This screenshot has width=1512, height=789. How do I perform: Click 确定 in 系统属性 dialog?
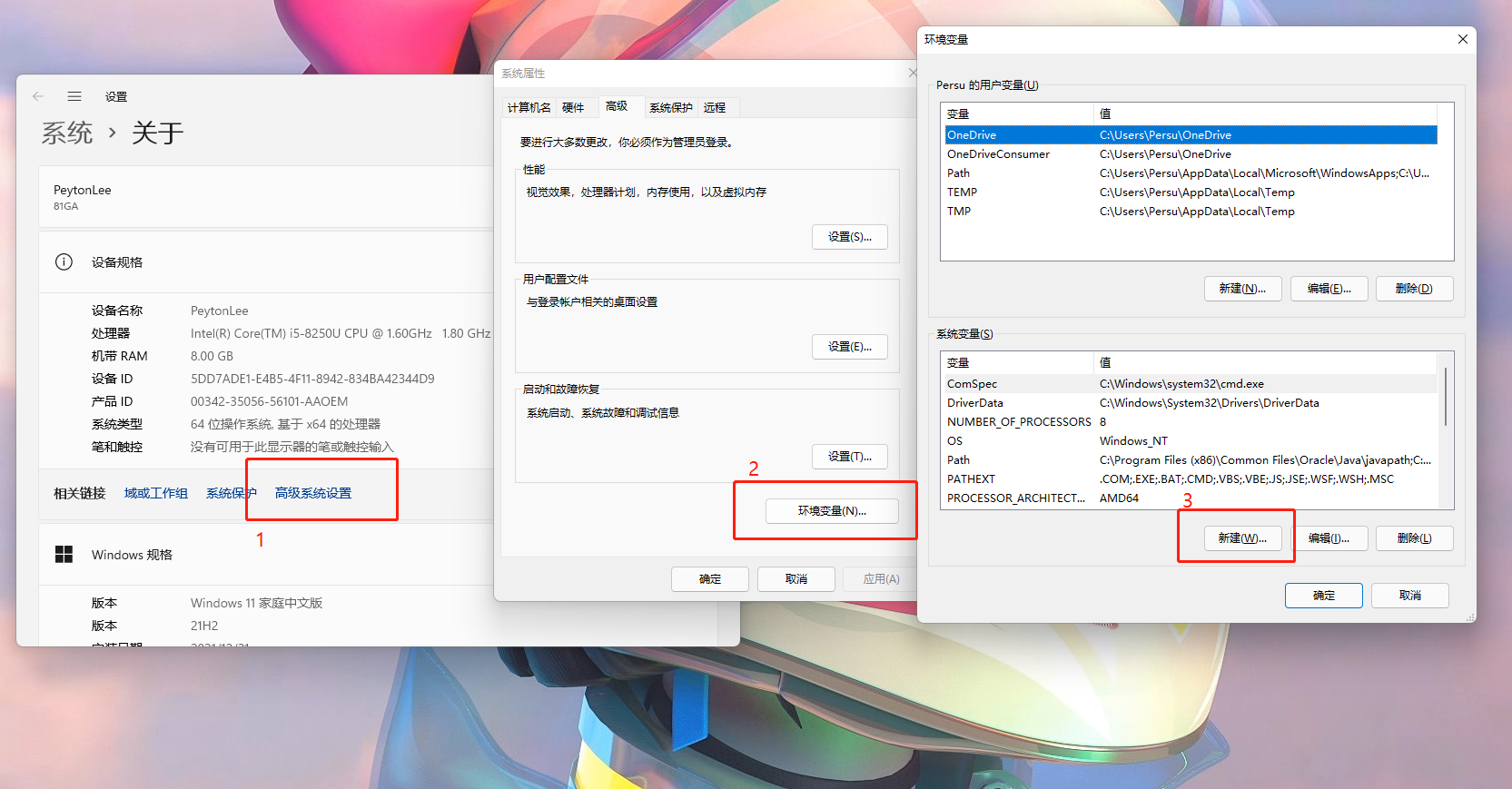tap(710, 579)
